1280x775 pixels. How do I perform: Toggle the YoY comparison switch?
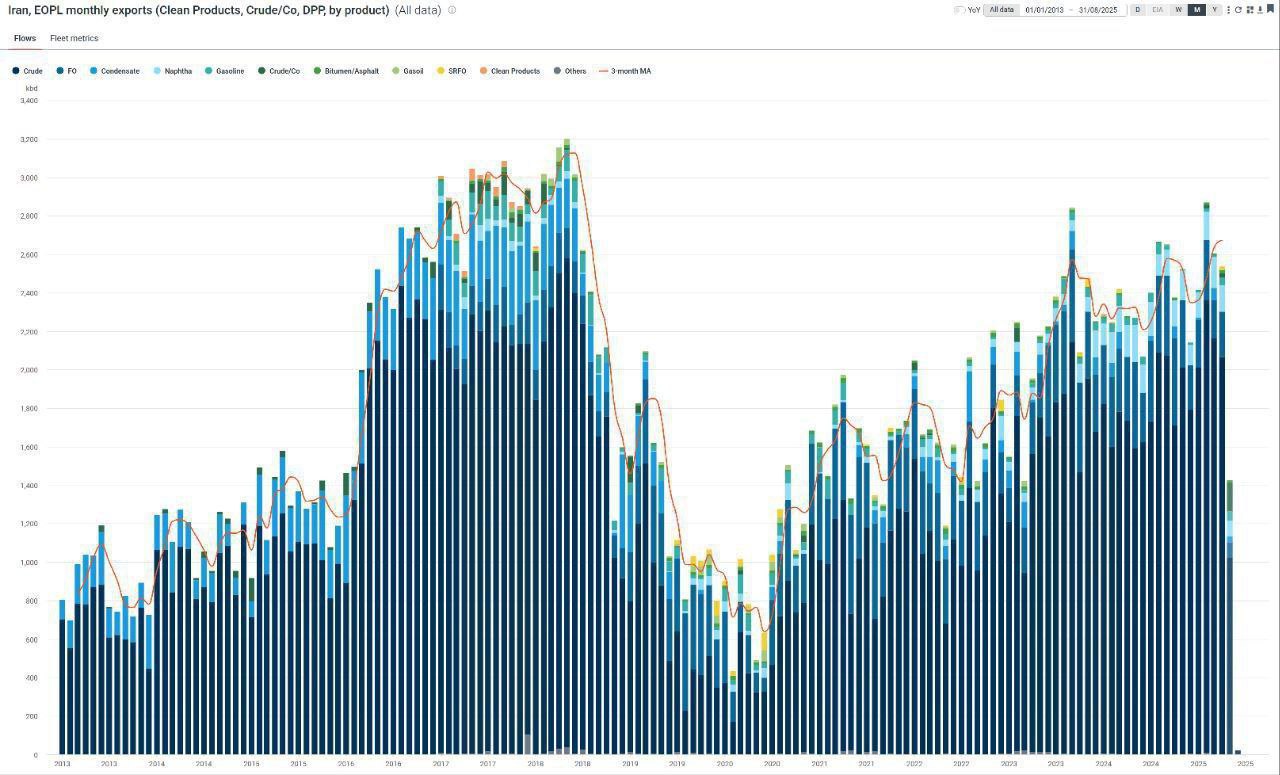click(x=959, y=10)
